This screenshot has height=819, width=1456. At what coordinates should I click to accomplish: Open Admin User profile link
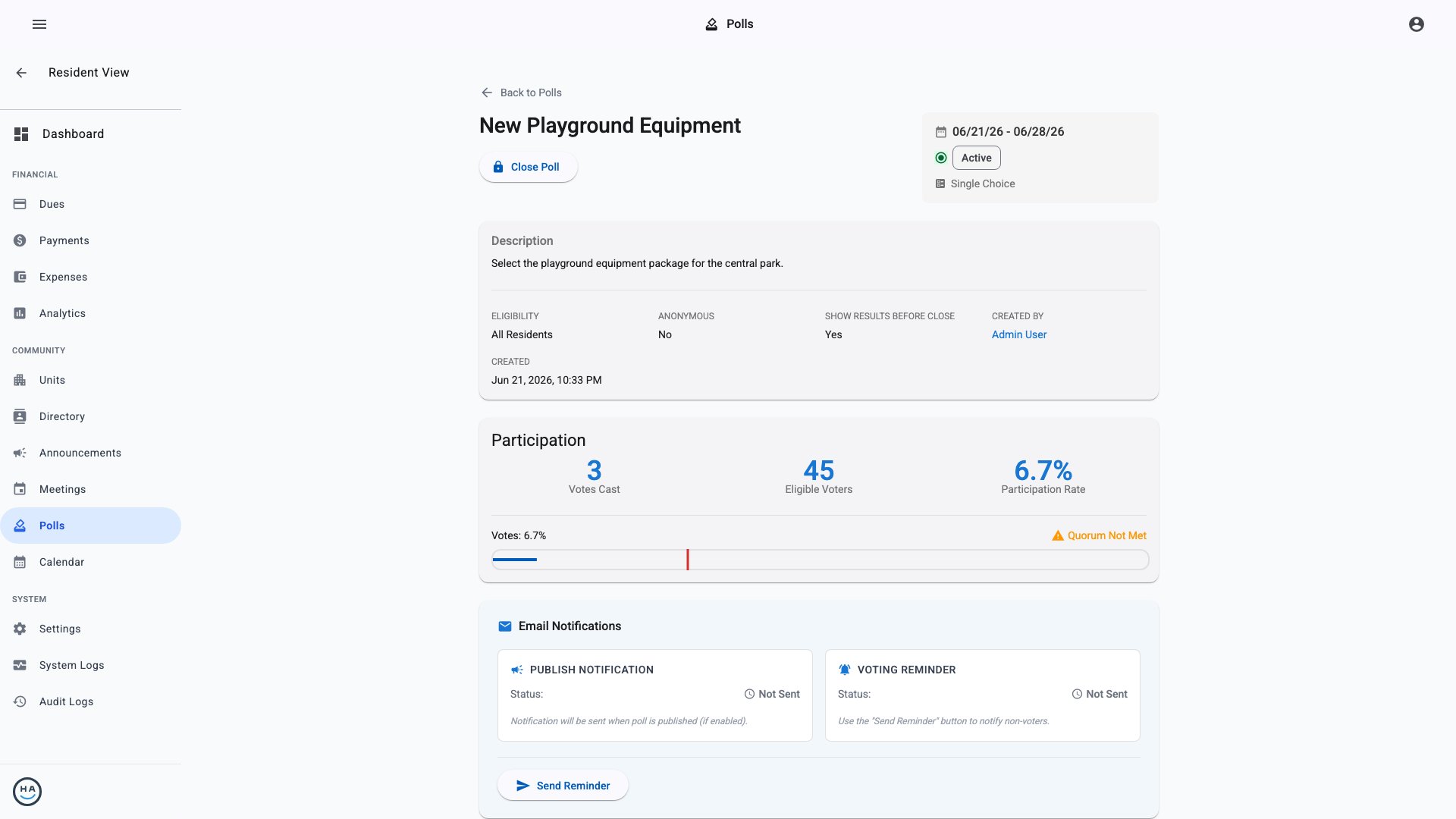(1018, 334)
